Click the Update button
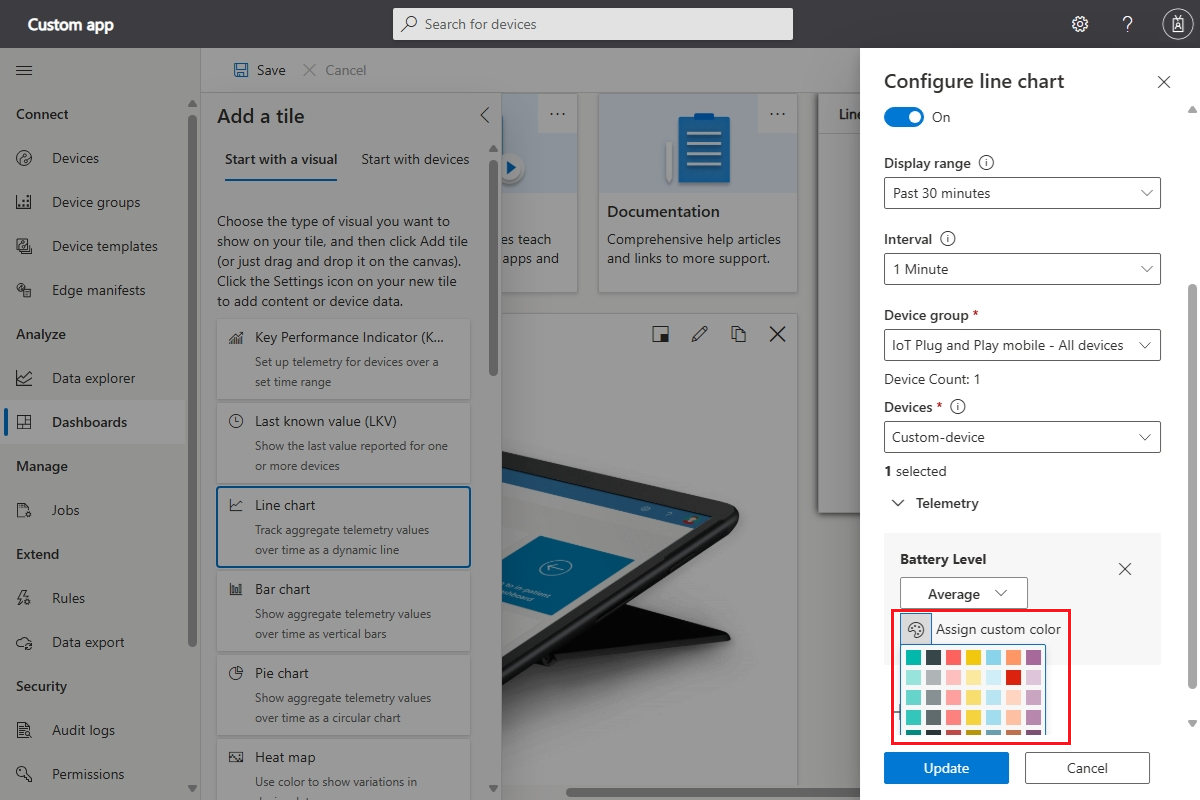 (x=946, y=768)
